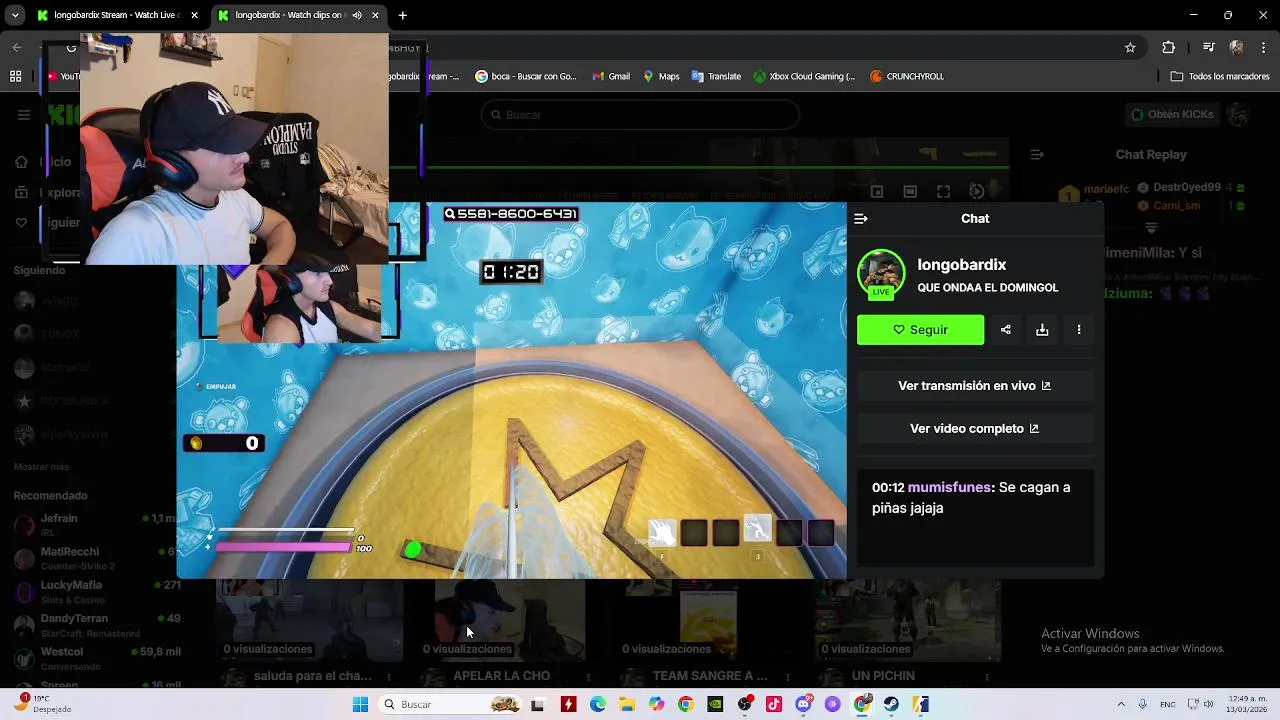Open Obtén KICKs button
This screenshot has height=720, width=1280.
(1172, 115)
